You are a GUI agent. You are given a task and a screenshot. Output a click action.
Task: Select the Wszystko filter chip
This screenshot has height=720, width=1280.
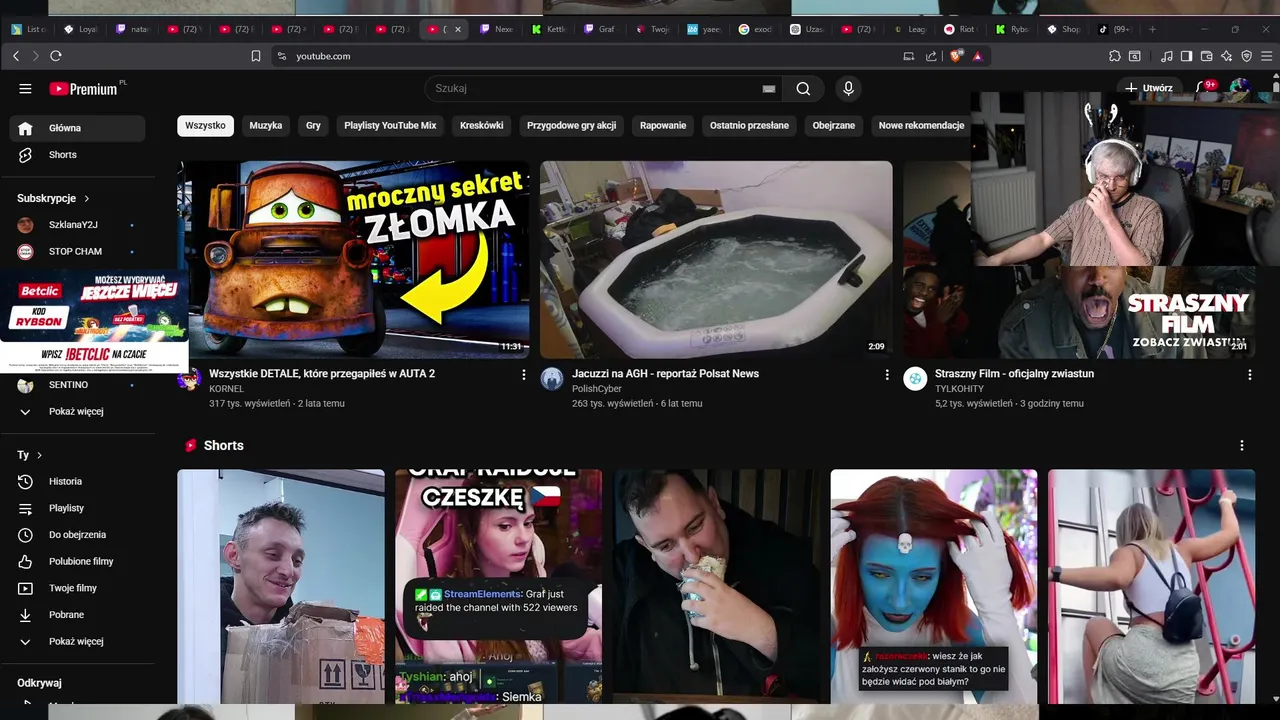(x=205, y=125)
